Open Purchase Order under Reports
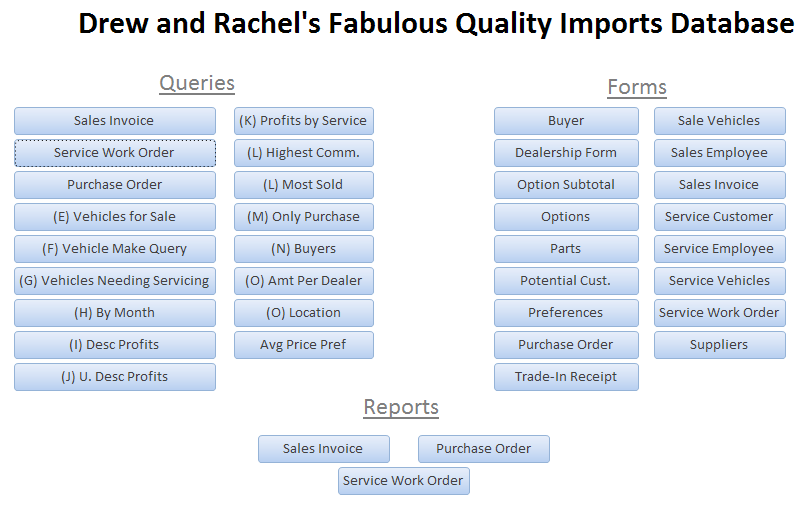 [483, 449]
